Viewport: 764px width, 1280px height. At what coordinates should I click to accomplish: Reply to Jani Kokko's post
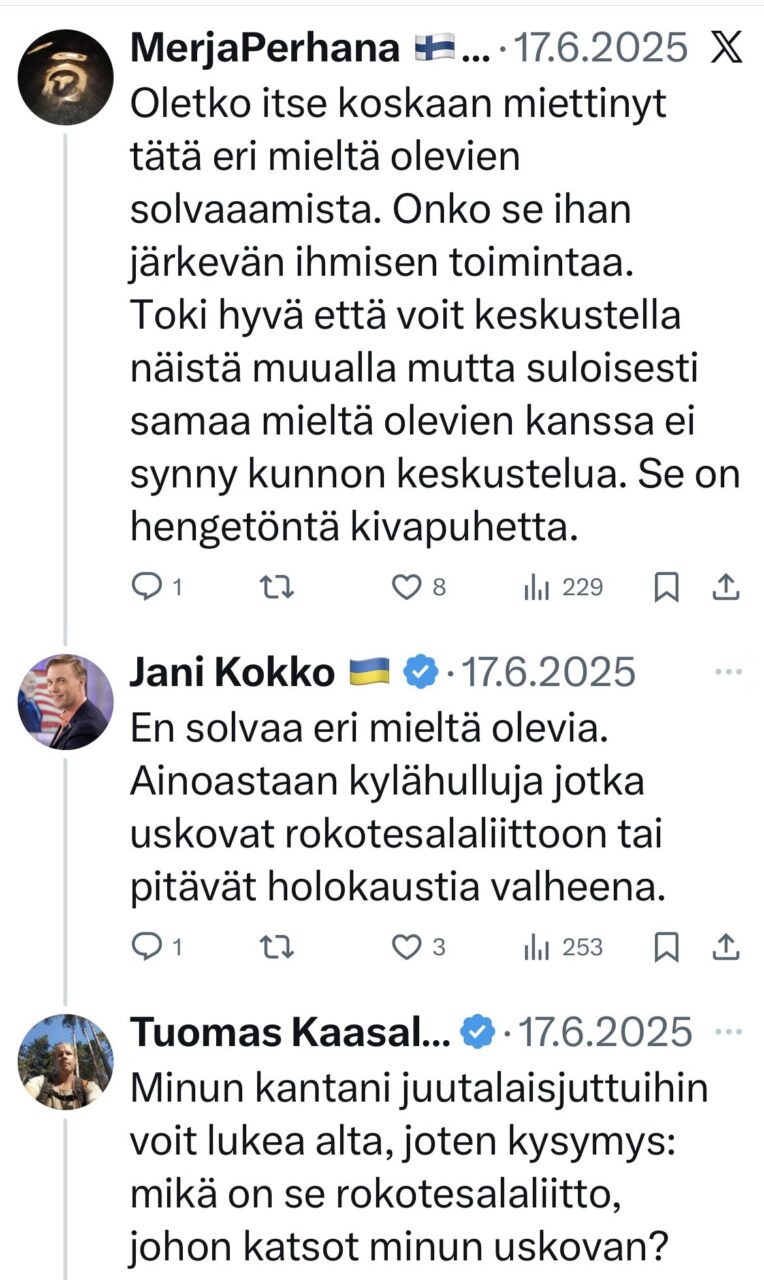pos(147,947)
